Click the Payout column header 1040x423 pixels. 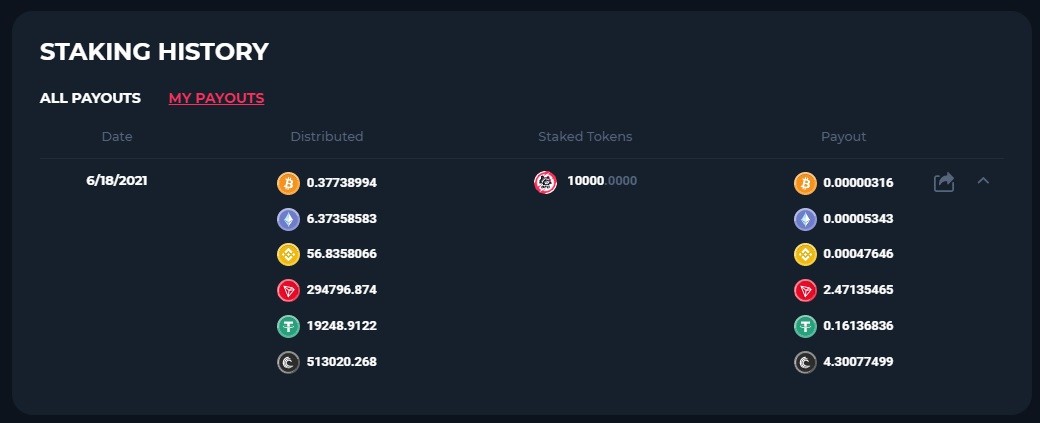(844, 137)
